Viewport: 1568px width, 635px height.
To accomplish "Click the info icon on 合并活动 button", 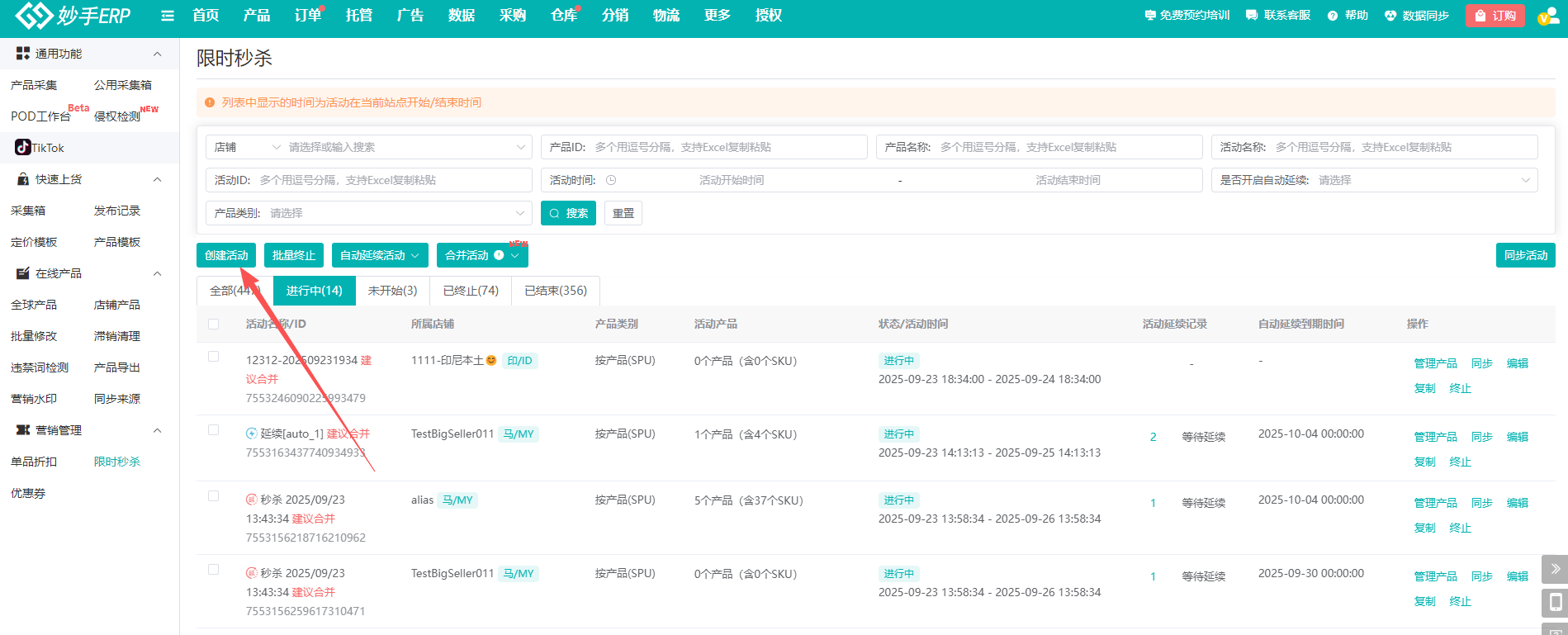I will [x=499, y=255].
